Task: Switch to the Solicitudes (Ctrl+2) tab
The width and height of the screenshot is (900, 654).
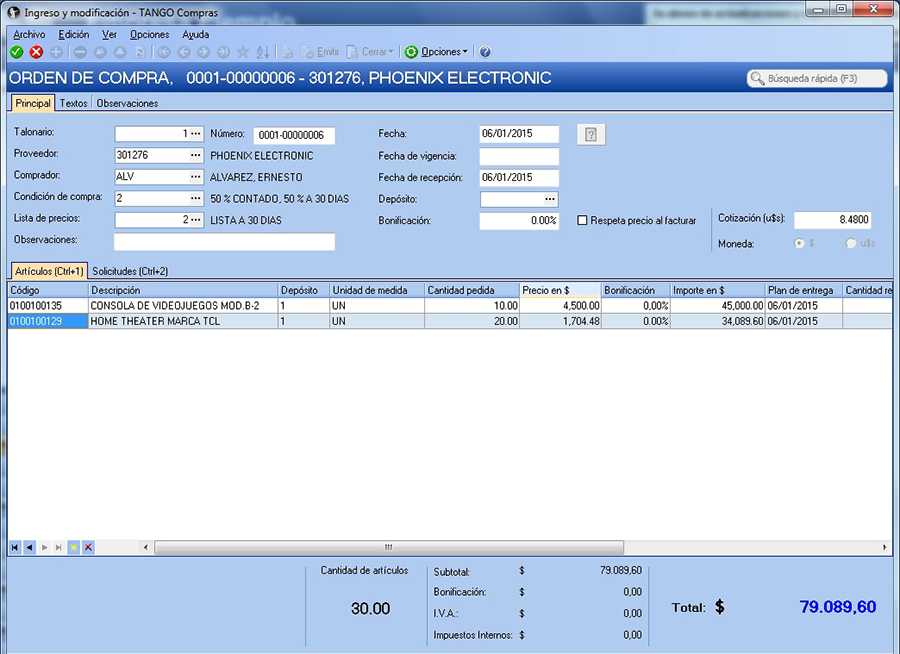Action: [x=130, y=271]
